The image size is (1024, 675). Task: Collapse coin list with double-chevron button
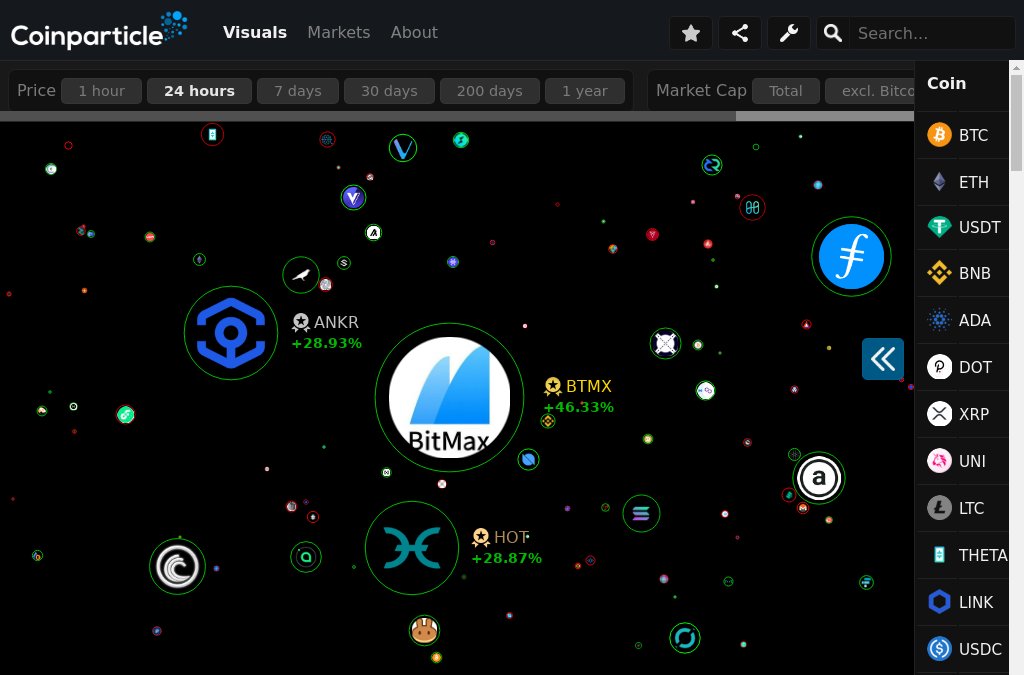tap(883, 359)
